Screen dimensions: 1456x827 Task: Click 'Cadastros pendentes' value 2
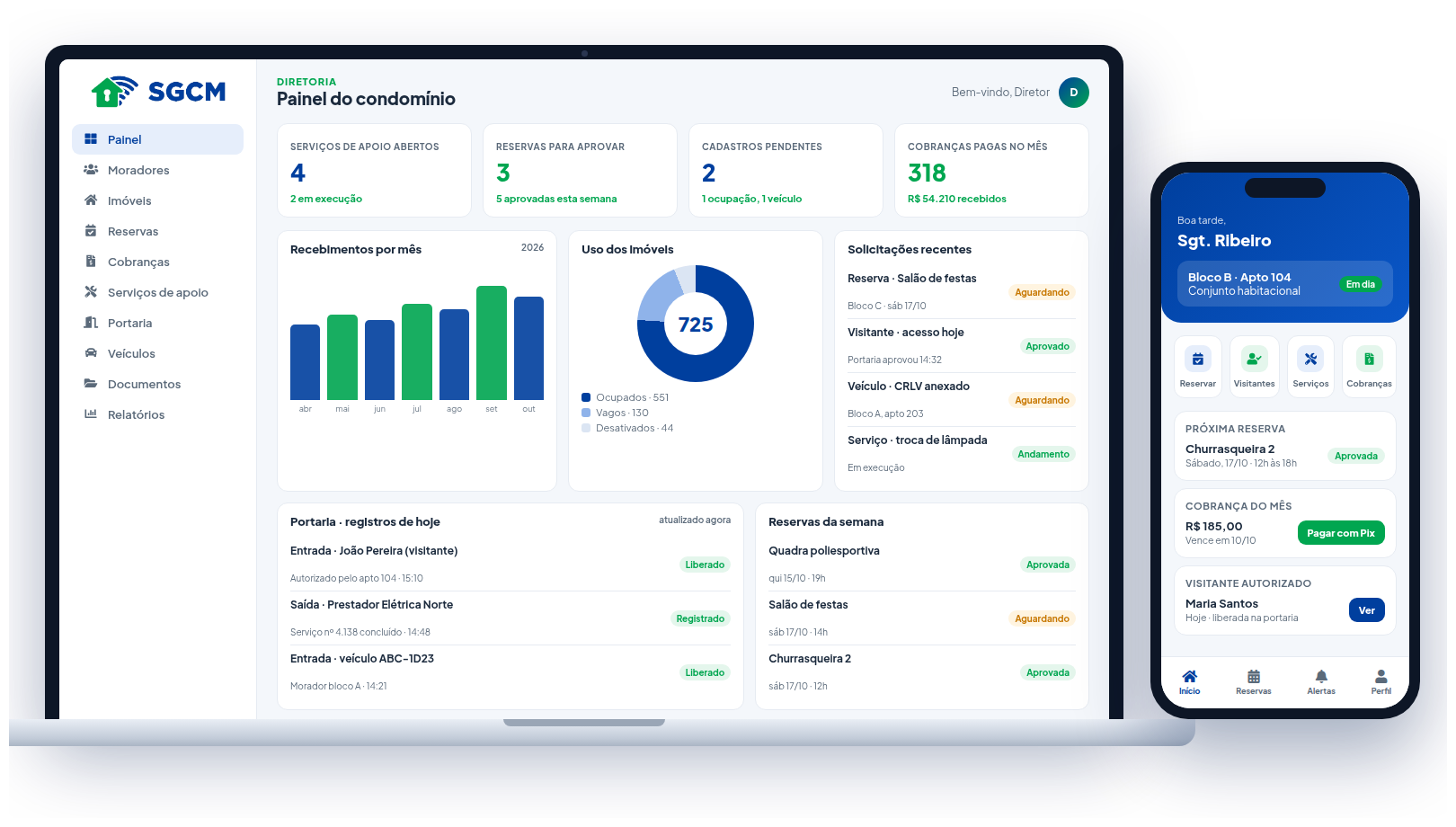click(x=709, y=173)
